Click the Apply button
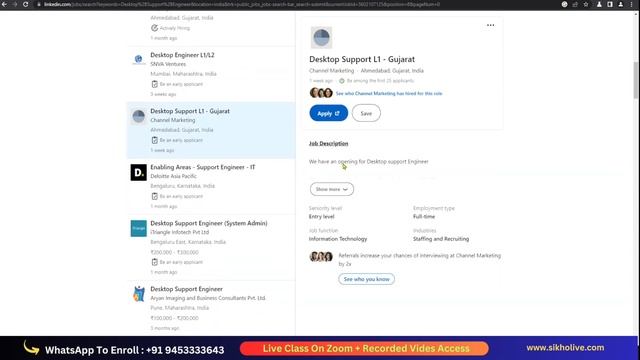This screenshot has width=640, height=360. (329, 113)
